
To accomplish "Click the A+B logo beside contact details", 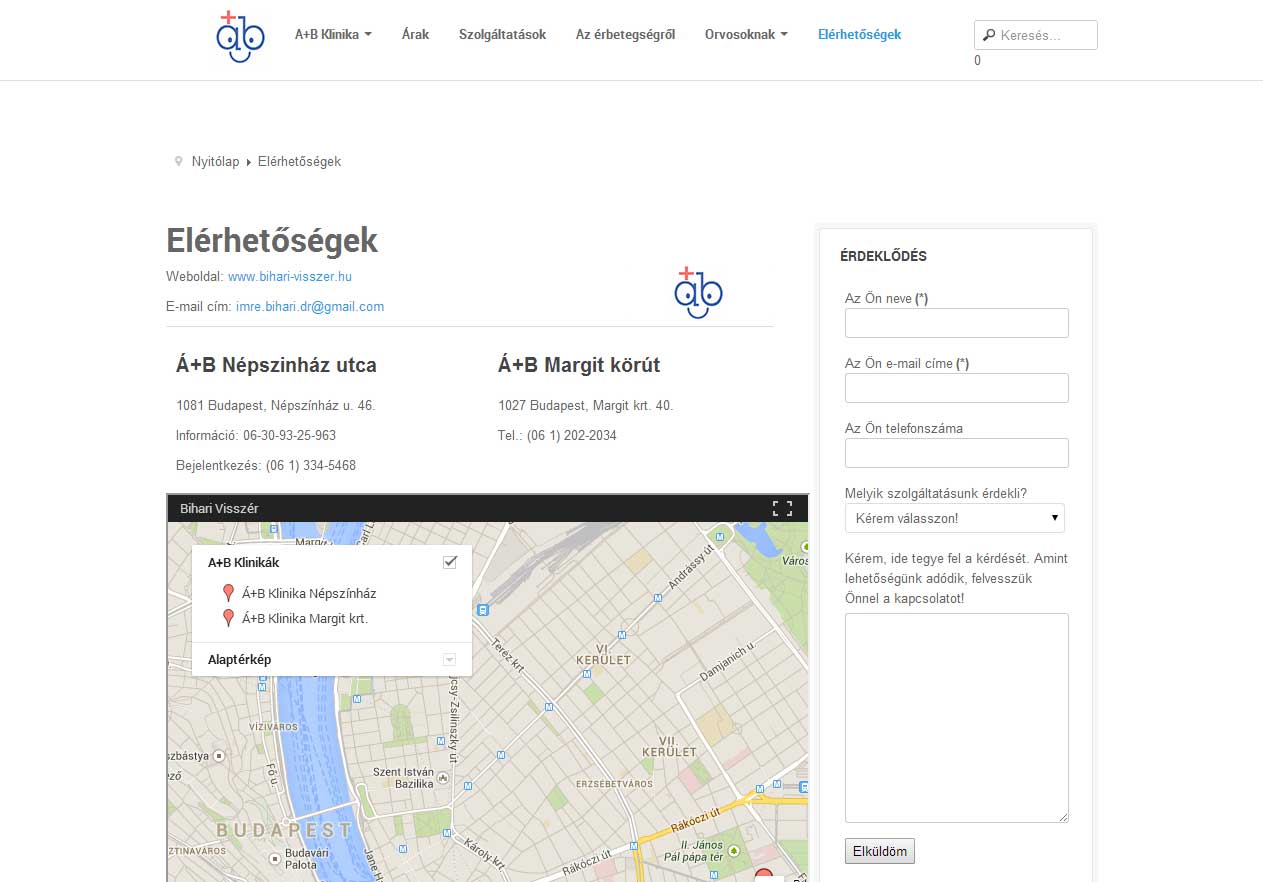I will [x=698, y=292].
